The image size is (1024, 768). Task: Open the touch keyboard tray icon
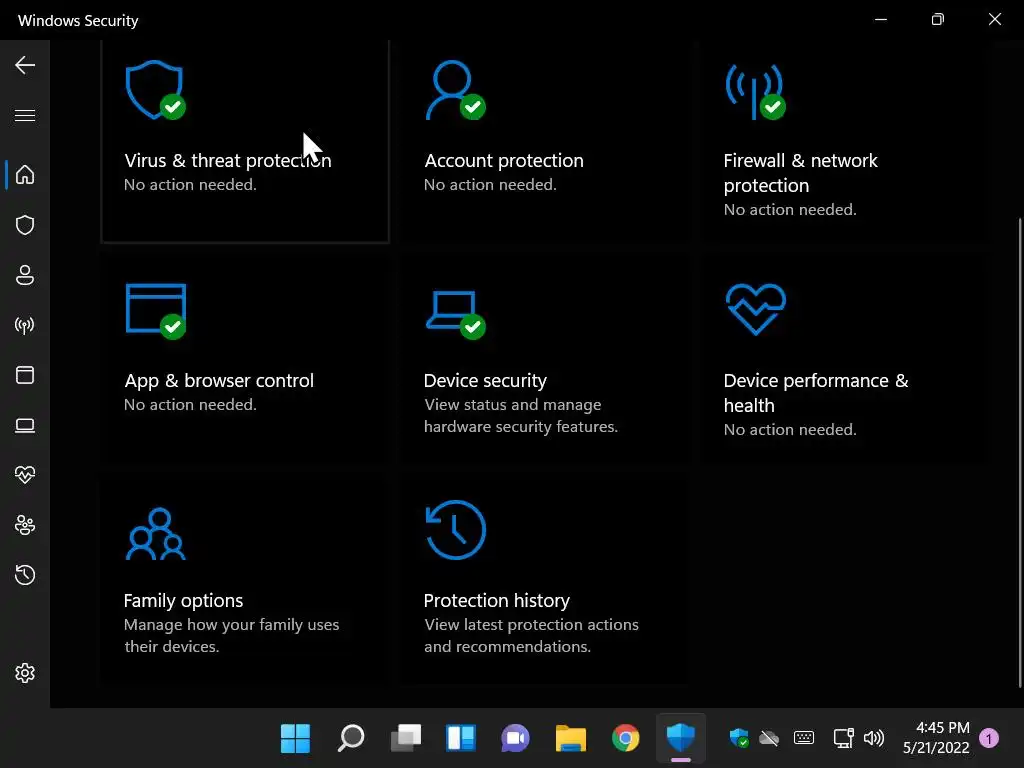click(804, 738)
